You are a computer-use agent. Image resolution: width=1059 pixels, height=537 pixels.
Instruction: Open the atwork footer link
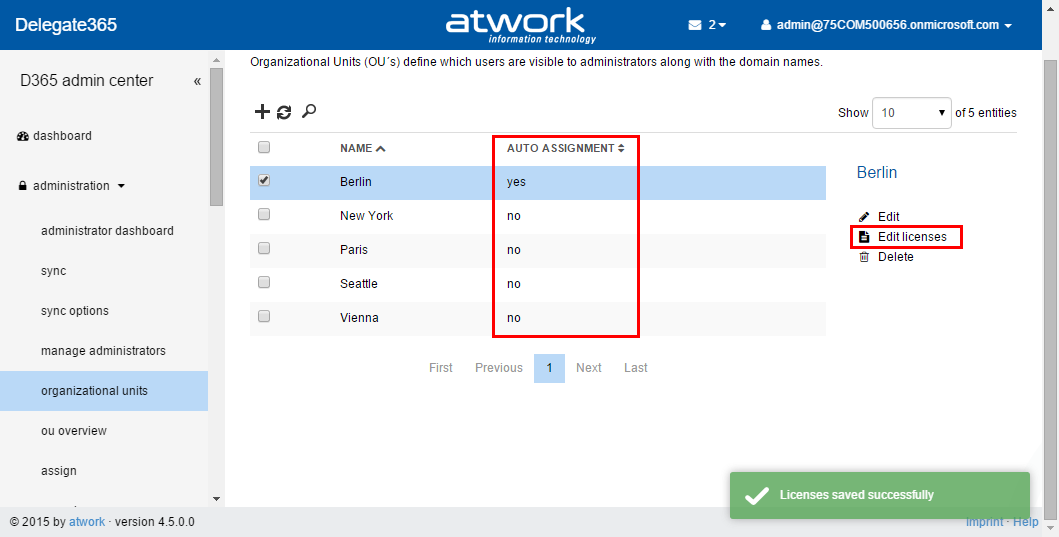click(86, 522)
